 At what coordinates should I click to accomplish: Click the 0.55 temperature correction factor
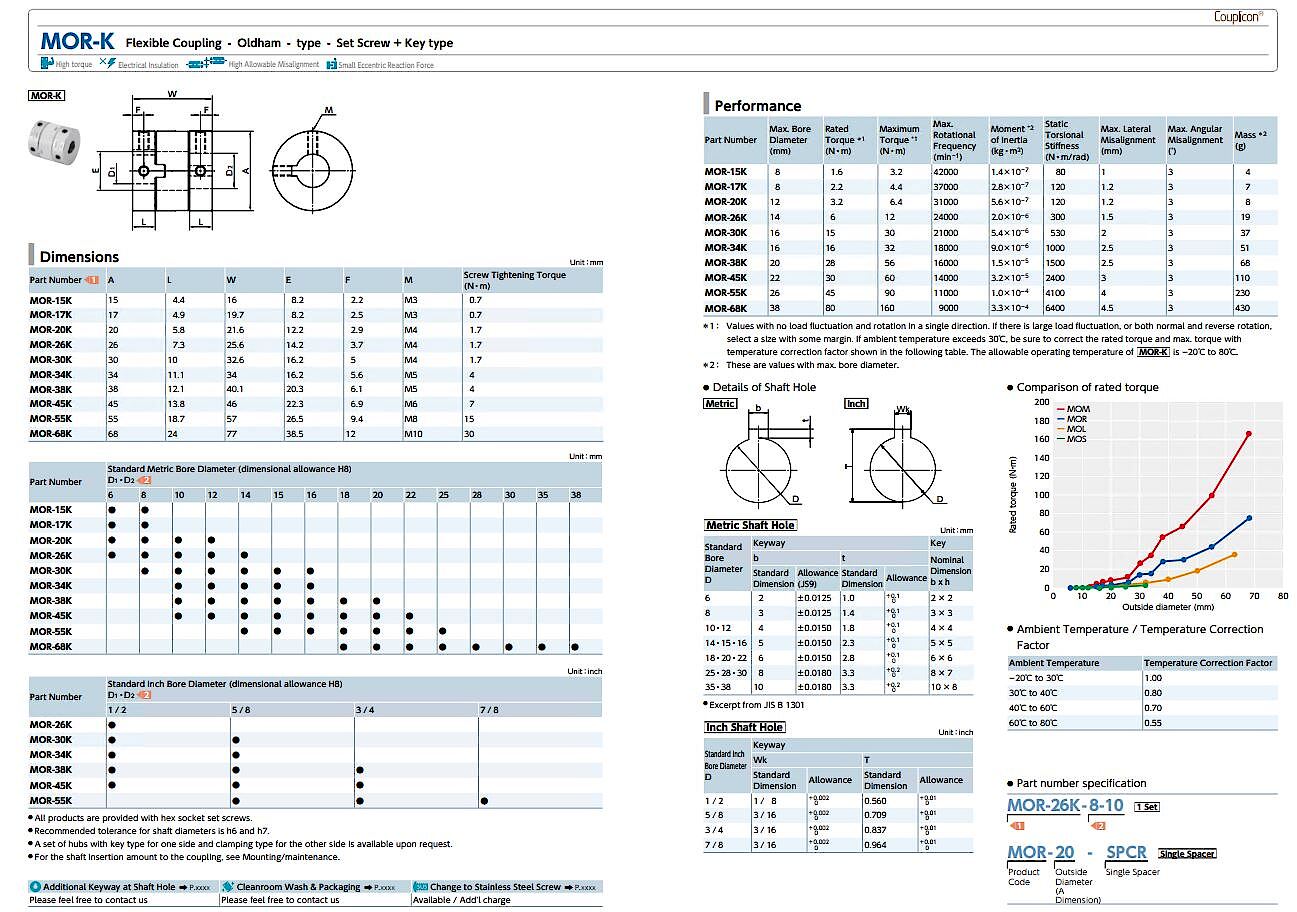1153,723
